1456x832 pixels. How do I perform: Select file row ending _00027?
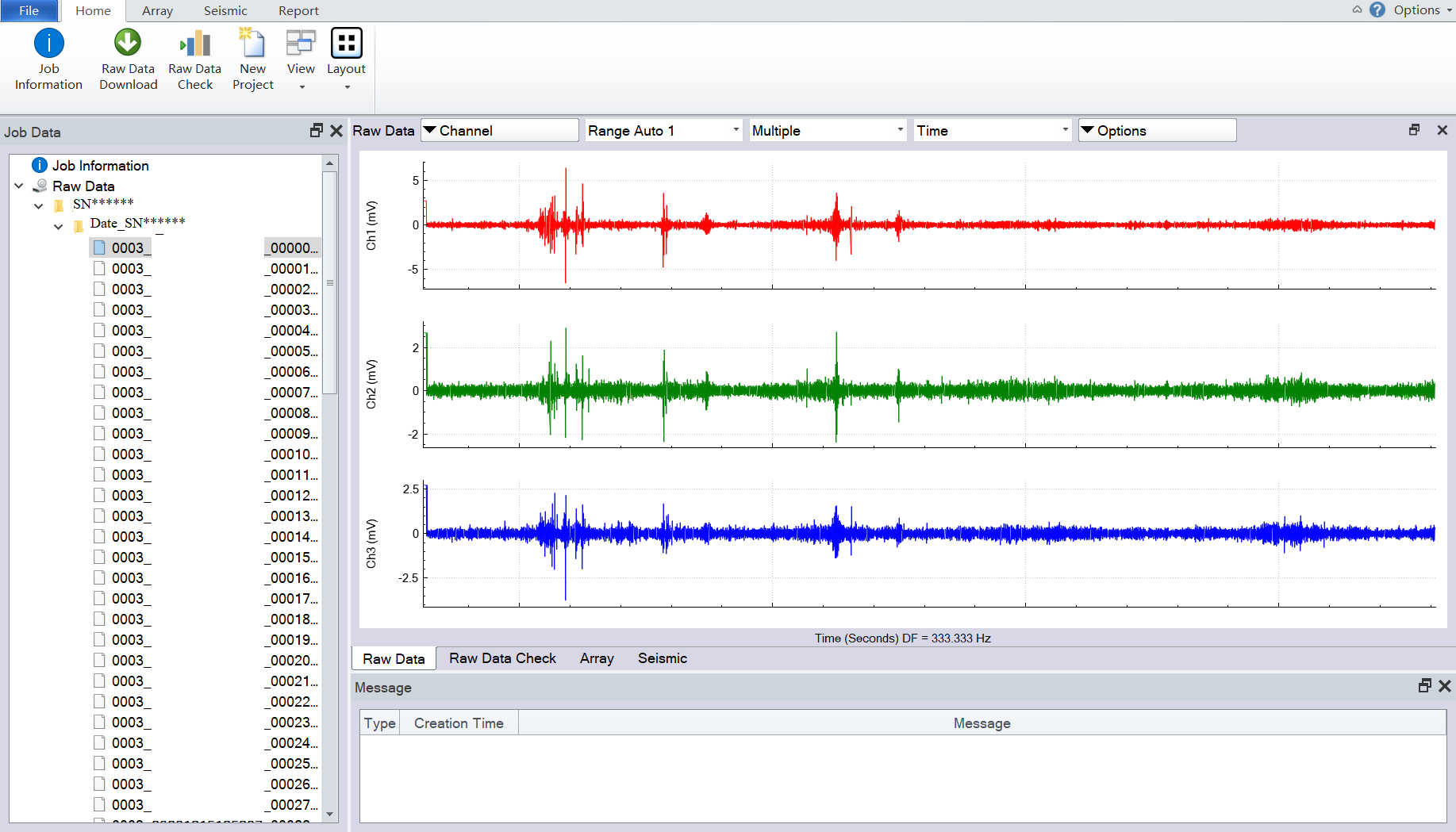point(206,804)
